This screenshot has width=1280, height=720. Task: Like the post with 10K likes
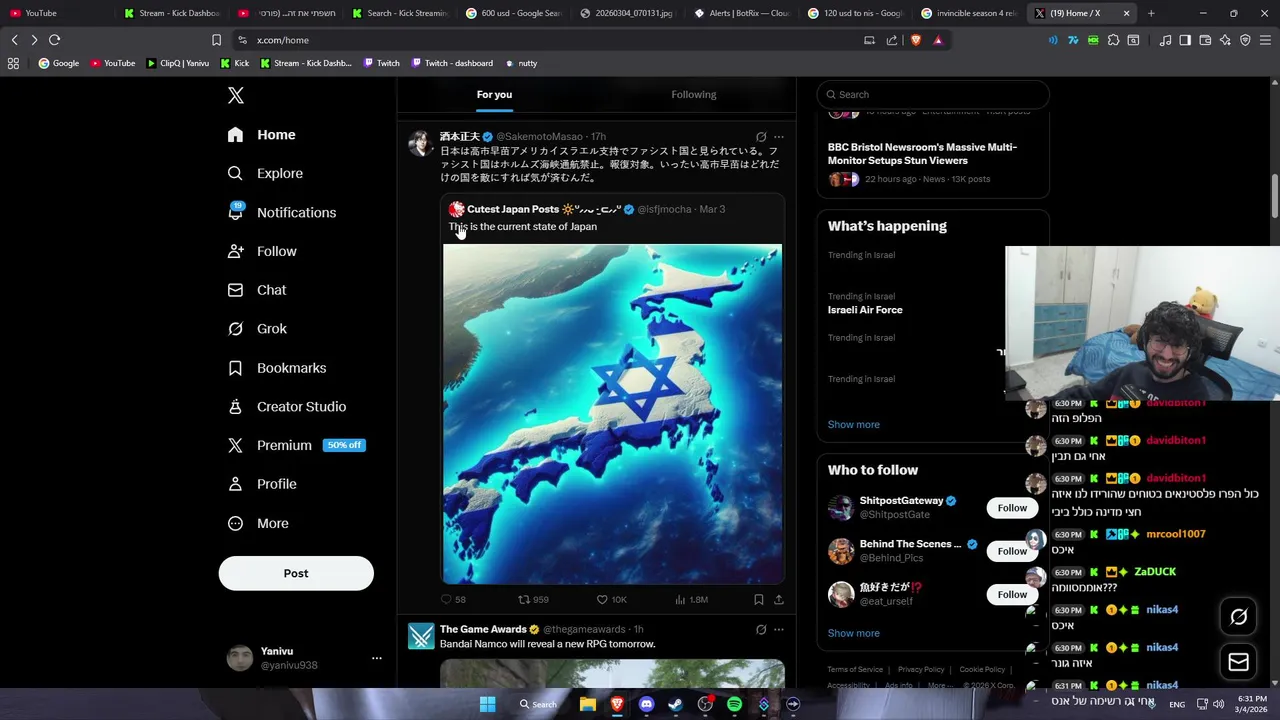click(x=612, y=600)
